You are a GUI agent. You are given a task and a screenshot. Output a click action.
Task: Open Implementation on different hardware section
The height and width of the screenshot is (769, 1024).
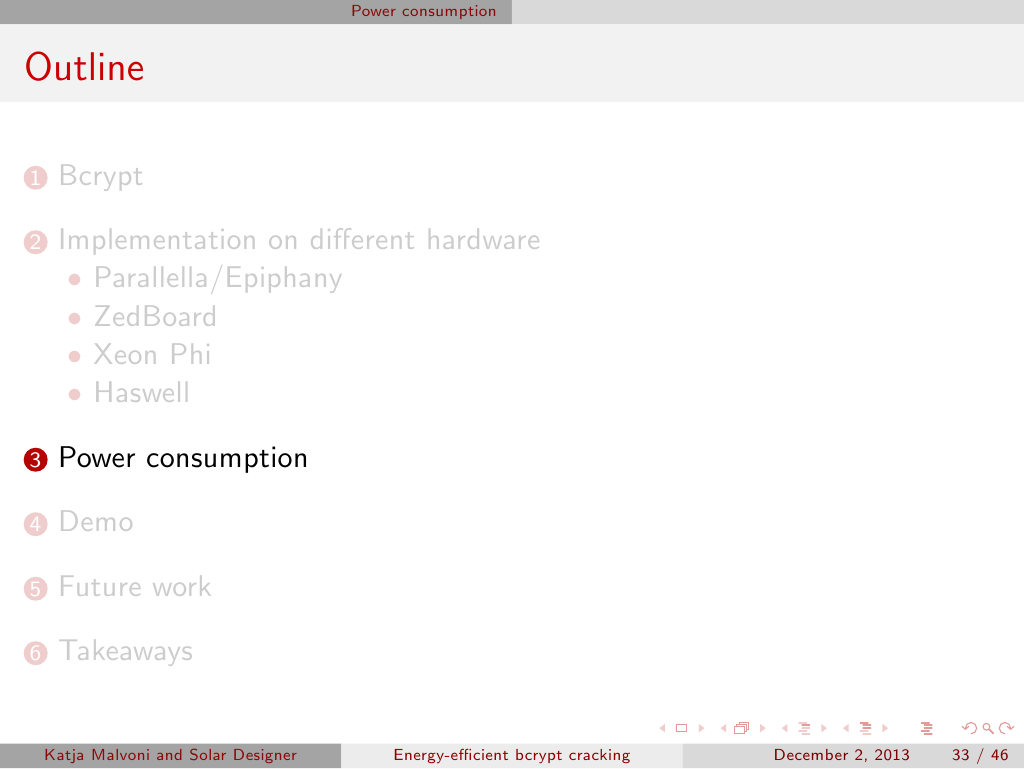pyautogui.click(x=299, y=240)
